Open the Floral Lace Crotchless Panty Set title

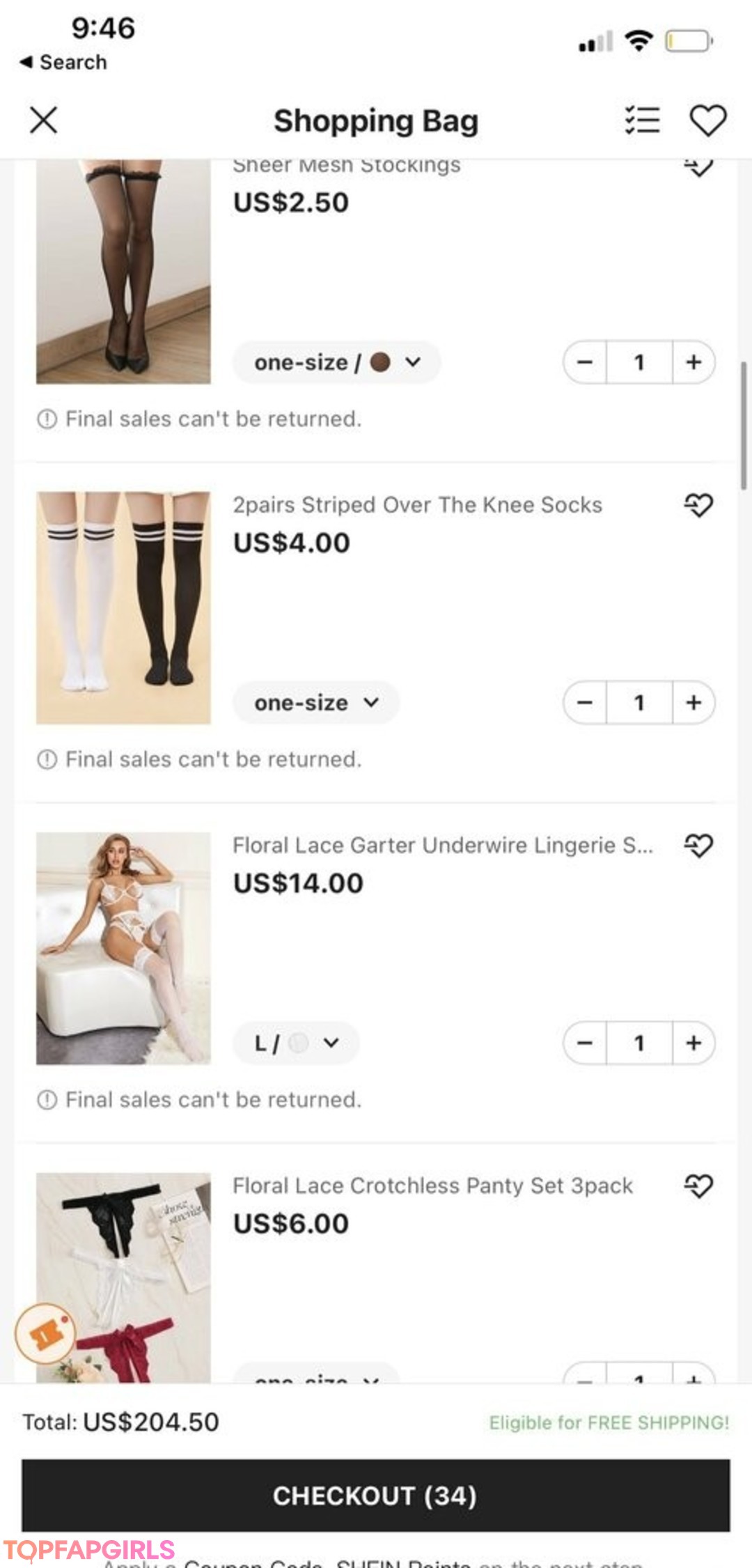click(432, 1186)
